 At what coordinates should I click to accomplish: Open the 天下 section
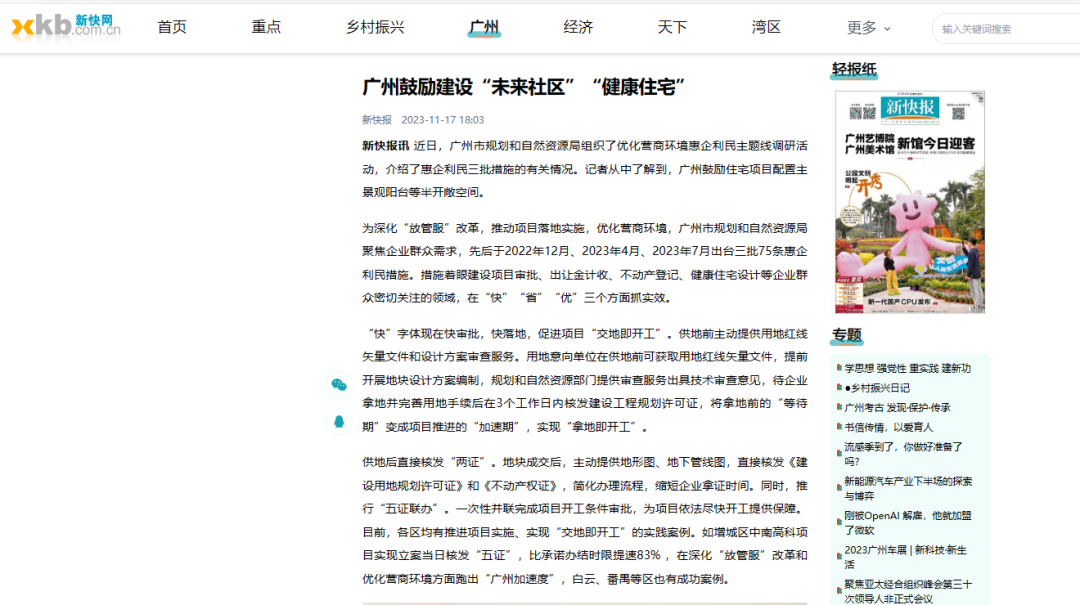(x=672, y=27)
